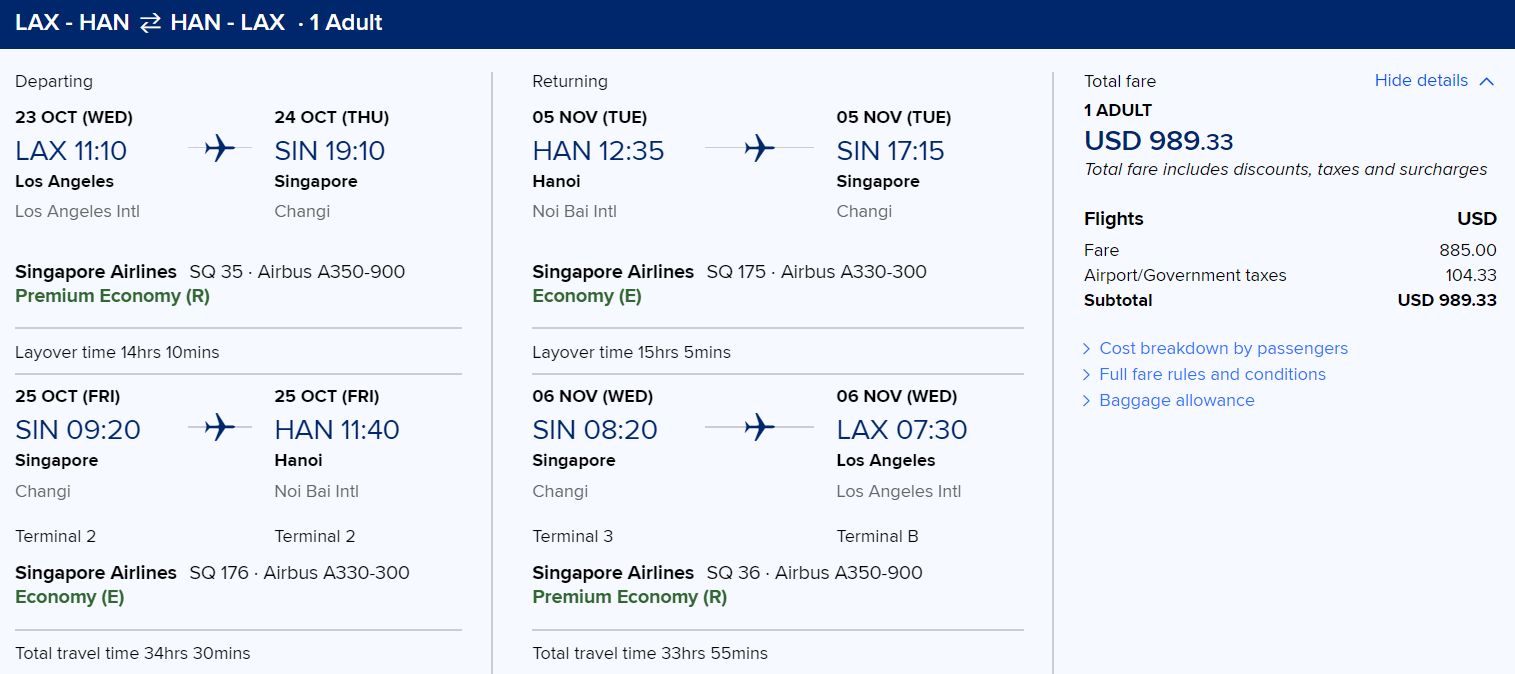
Task: Click the round-trip arrows icon in header
Action: [x=150, y=23]
